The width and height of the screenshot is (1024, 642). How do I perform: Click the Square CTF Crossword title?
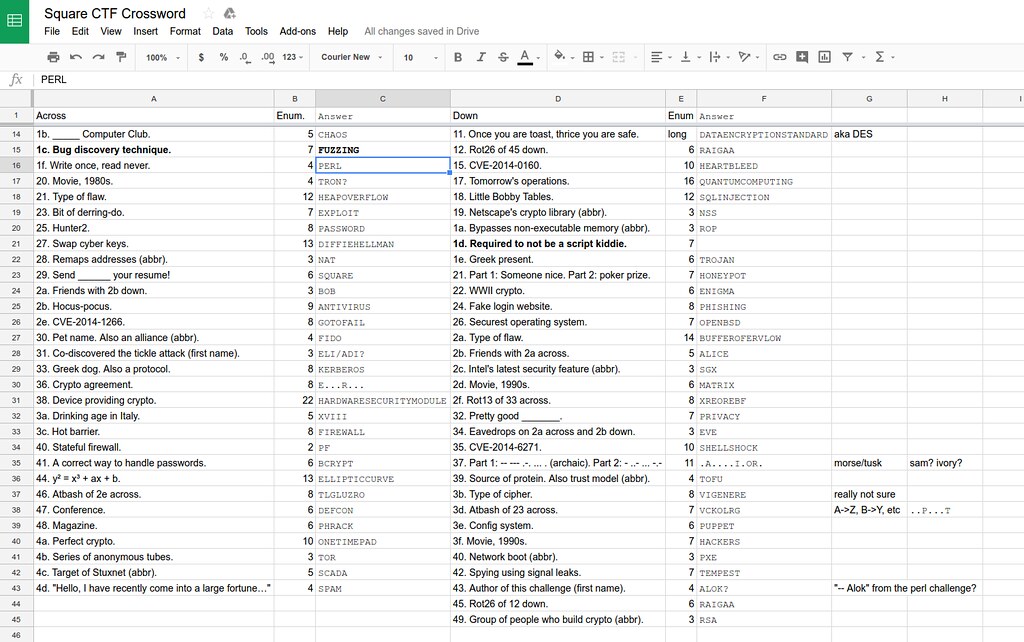[x=115, y=14]
